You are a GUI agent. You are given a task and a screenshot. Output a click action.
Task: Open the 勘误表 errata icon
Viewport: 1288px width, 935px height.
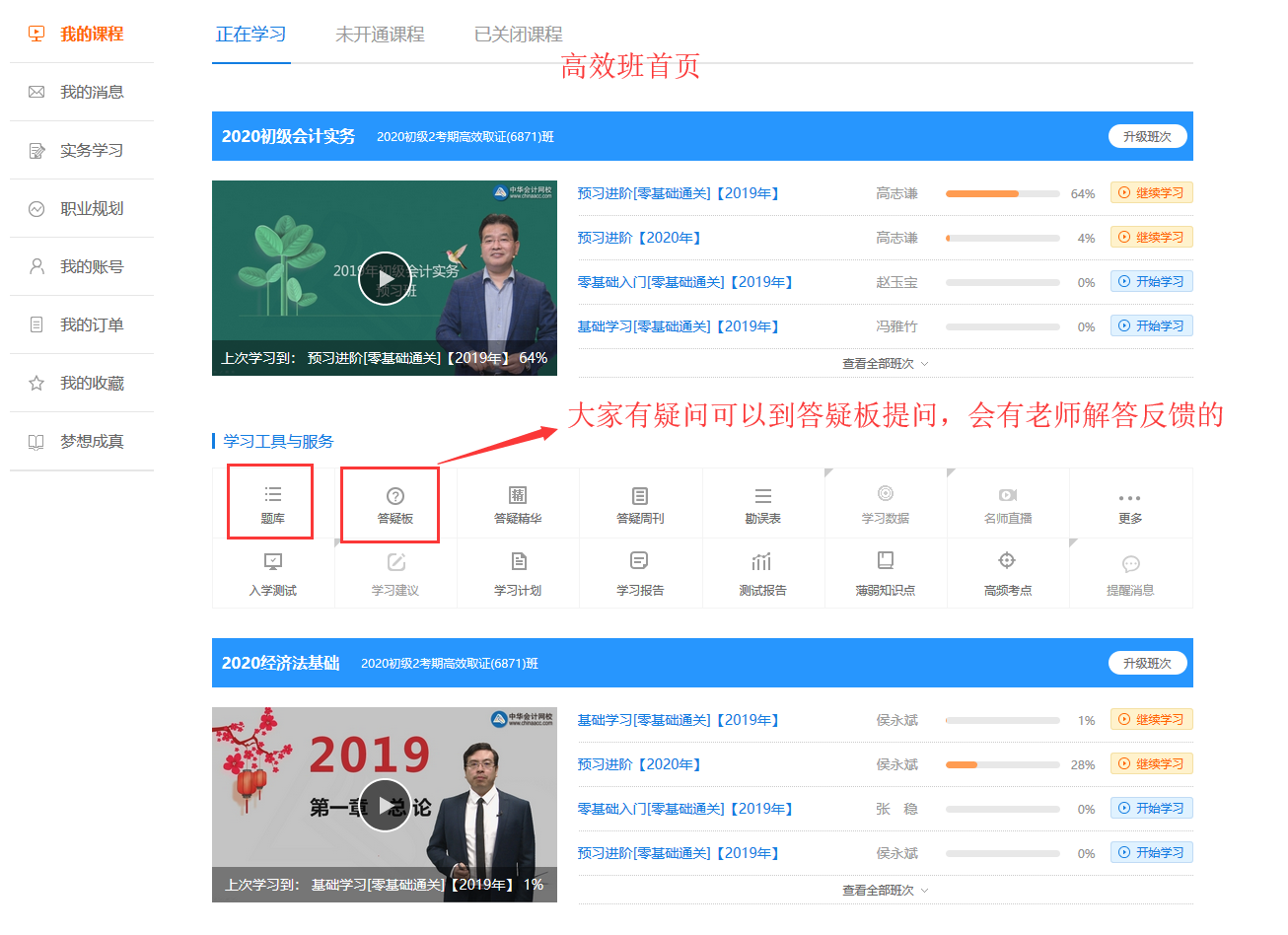point(762,504)
